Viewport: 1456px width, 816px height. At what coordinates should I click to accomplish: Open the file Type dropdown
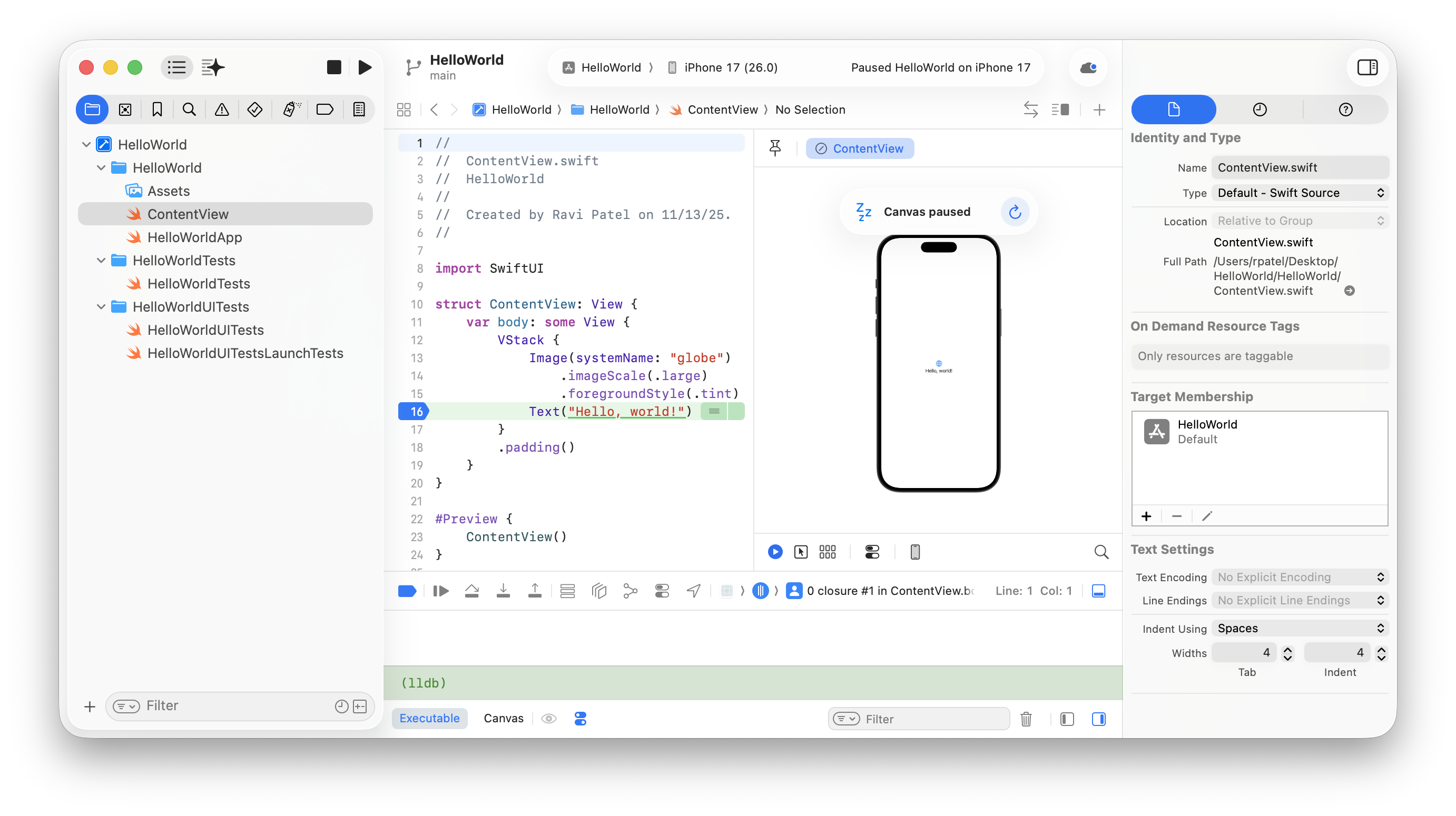1300,193
